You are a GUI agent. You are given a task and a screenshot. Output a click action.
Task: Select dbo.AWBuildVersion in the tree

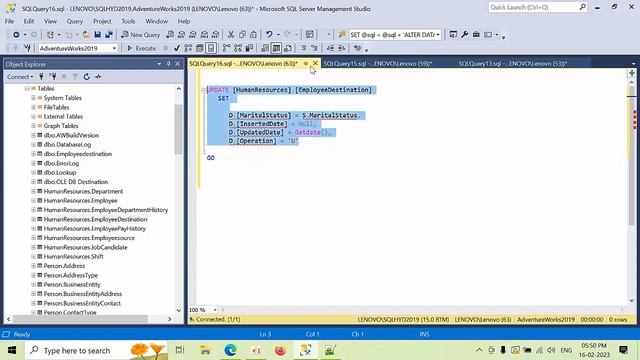click(71, 135)
